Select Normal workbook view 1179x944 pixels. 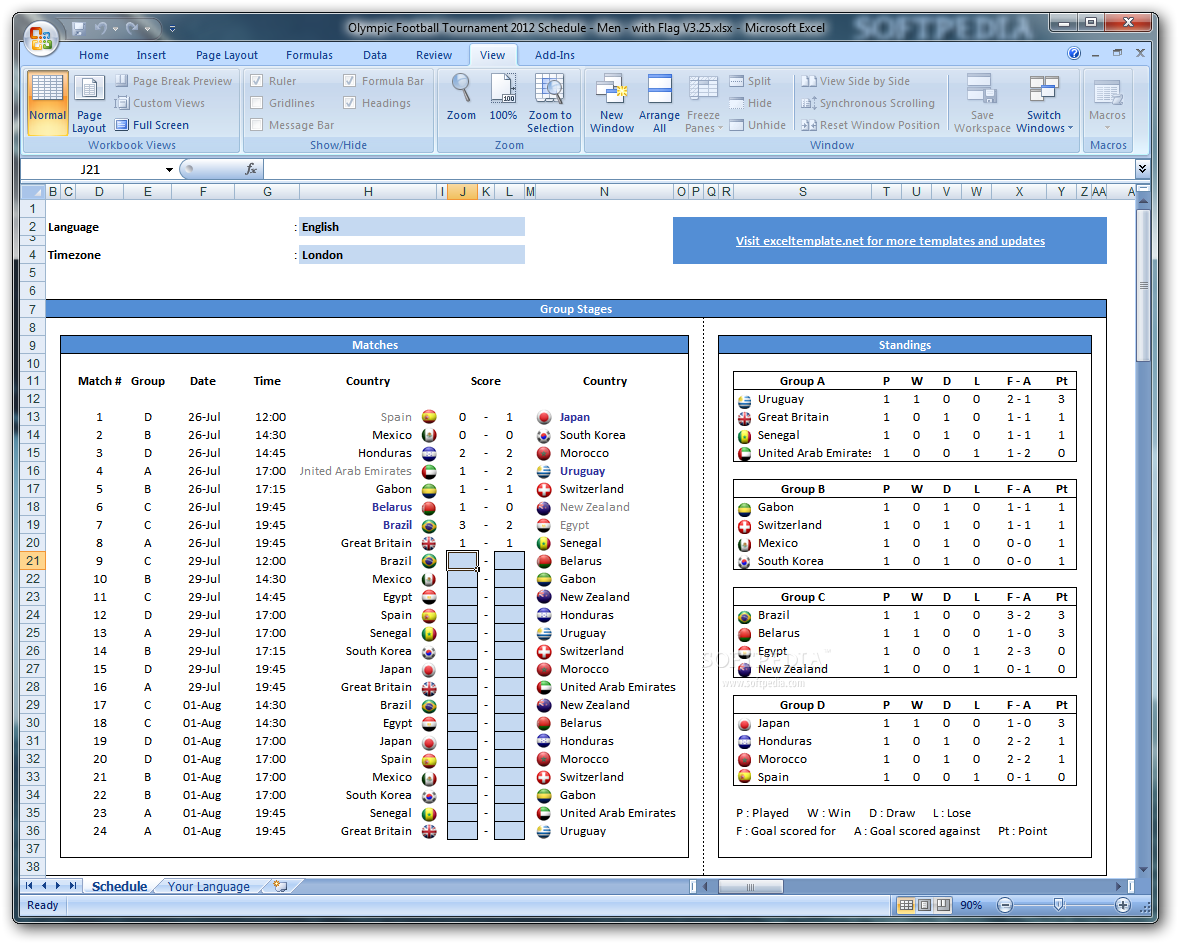tap(47, 103)
